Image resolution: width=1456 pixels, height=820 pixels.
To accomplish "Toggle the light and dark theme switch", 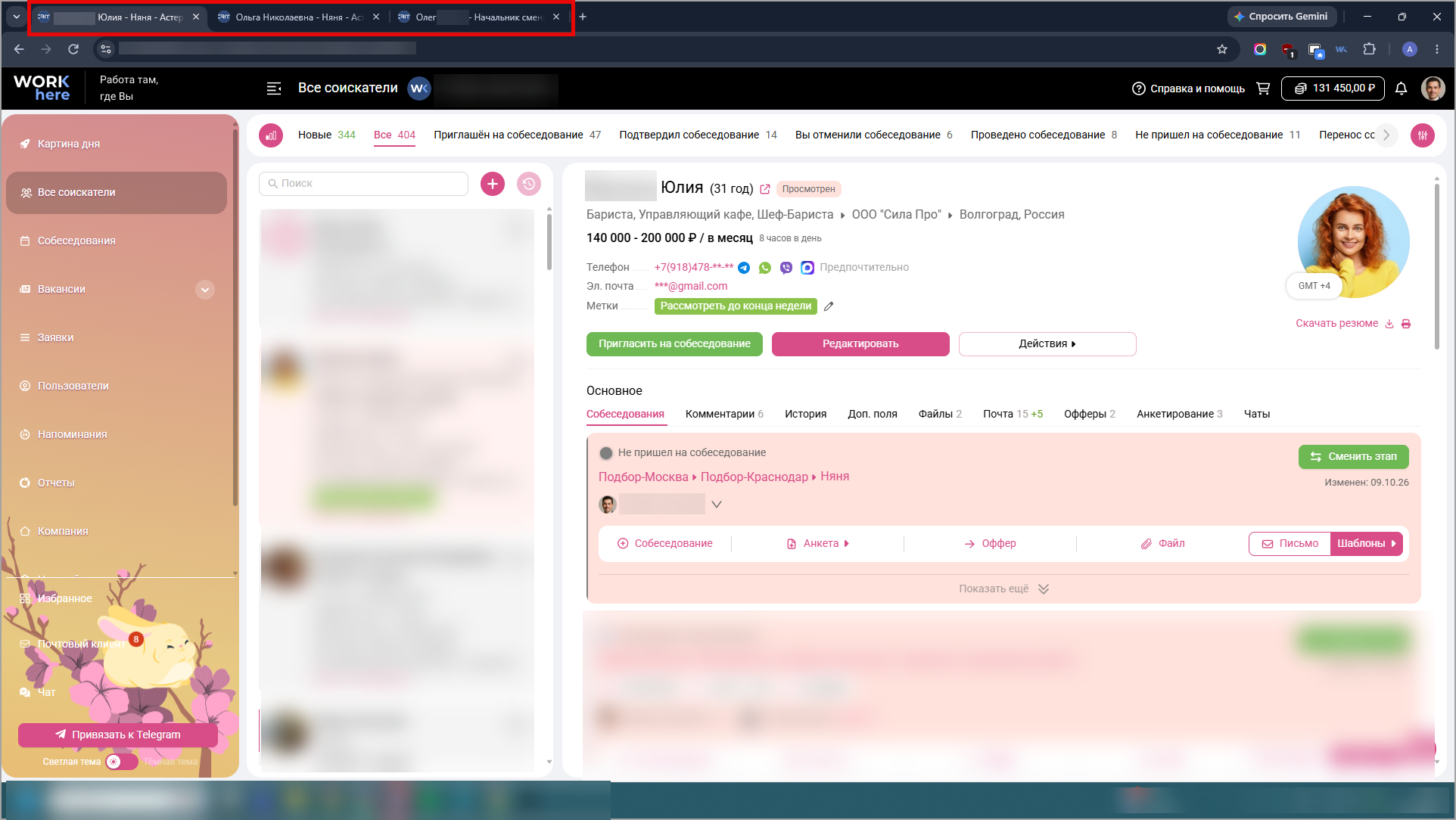I will pos(122,762).
